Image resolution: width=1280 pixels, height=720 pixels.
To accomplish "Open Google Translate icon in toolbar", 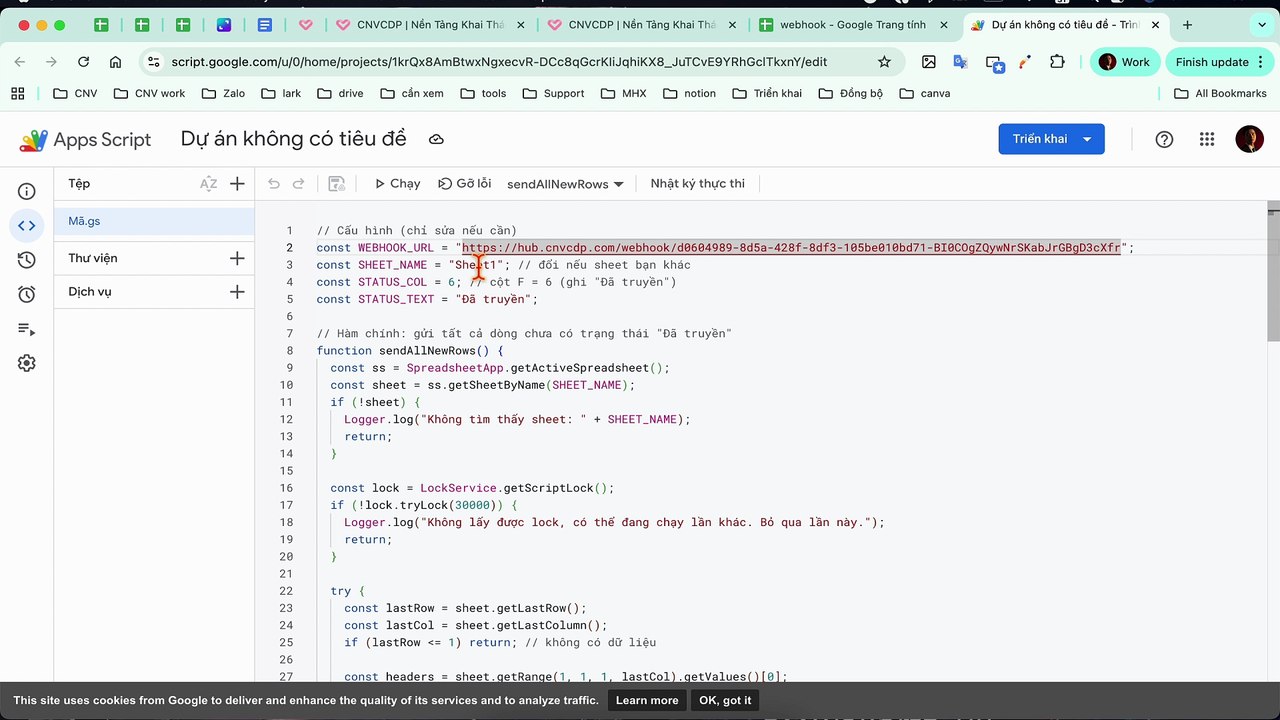I will pos(961,62).
